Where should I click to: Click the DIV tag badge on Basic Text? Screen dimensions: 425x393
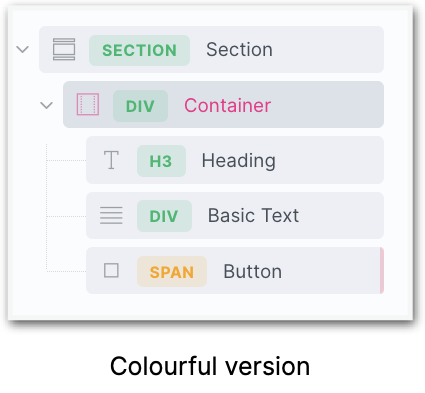164,216
